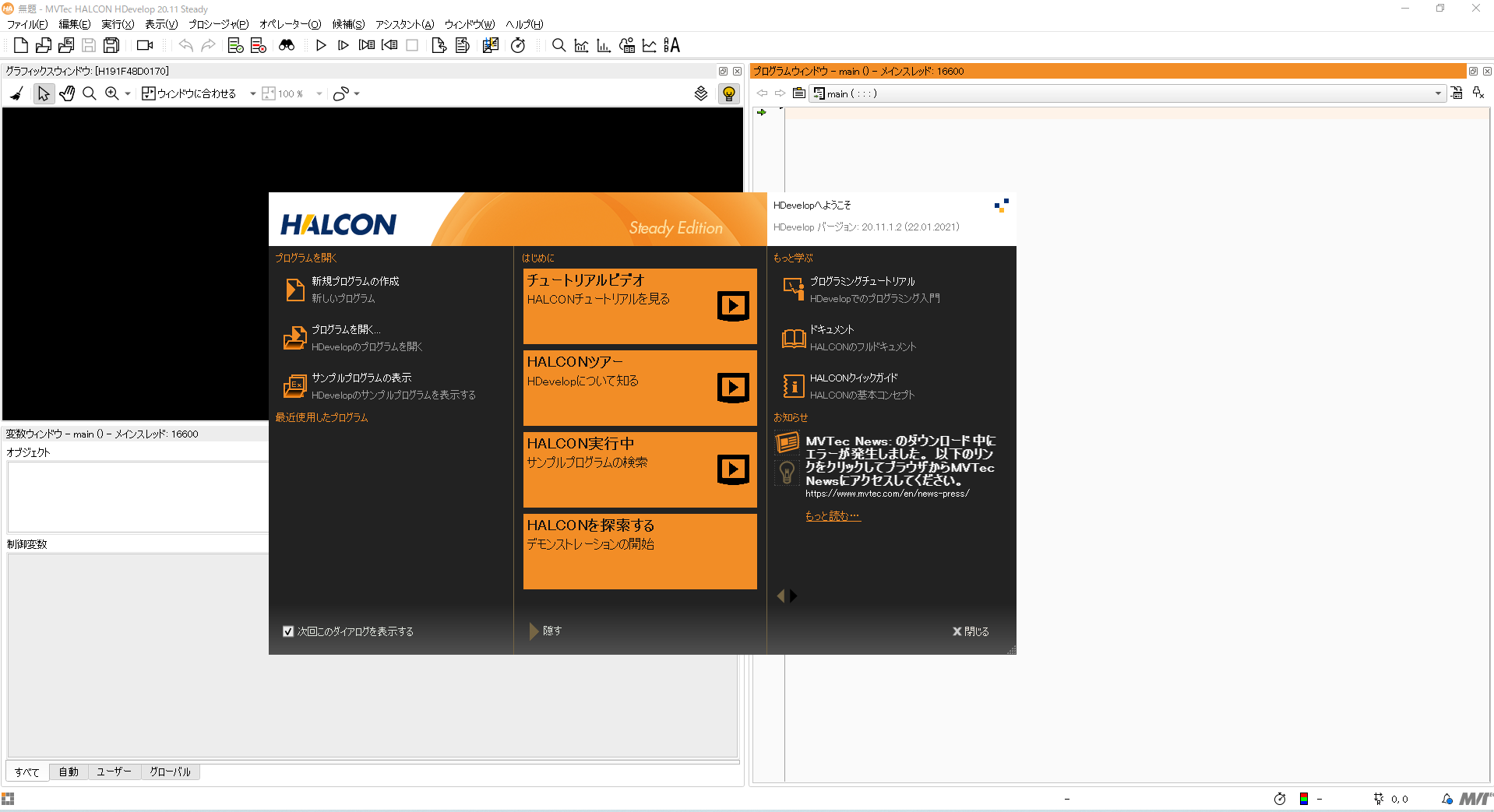Click the stopwatch profiler icon in toolbar

tap(518, 45)
